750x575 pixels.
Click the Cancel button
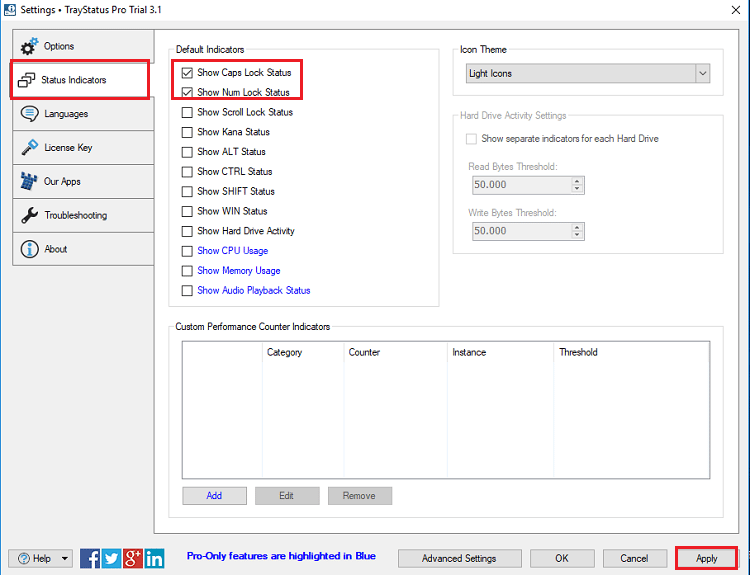[x=635, y=558]
